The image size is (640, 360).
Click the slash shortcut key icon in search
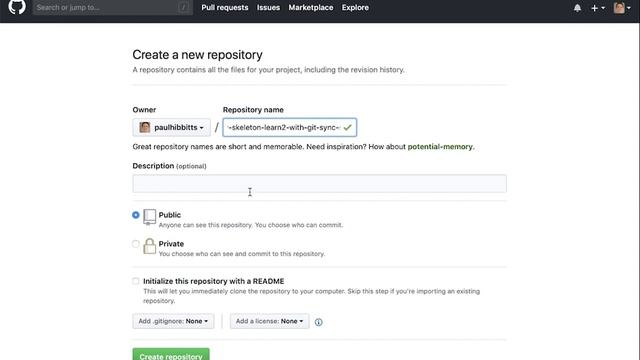[x=183, y=7]
